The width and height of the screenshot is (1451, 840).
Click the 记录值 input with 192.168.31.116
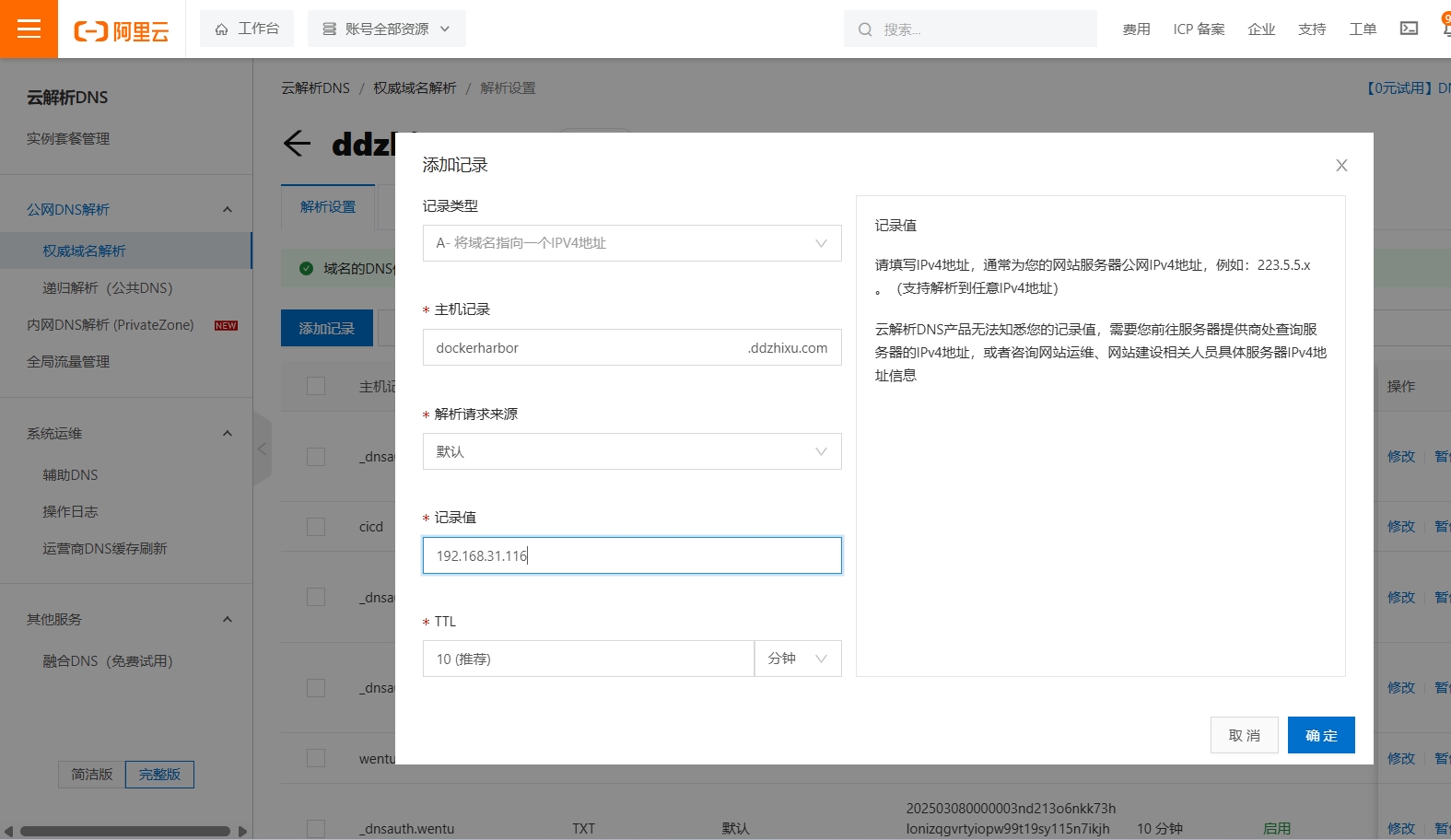(x=632, y=555)
